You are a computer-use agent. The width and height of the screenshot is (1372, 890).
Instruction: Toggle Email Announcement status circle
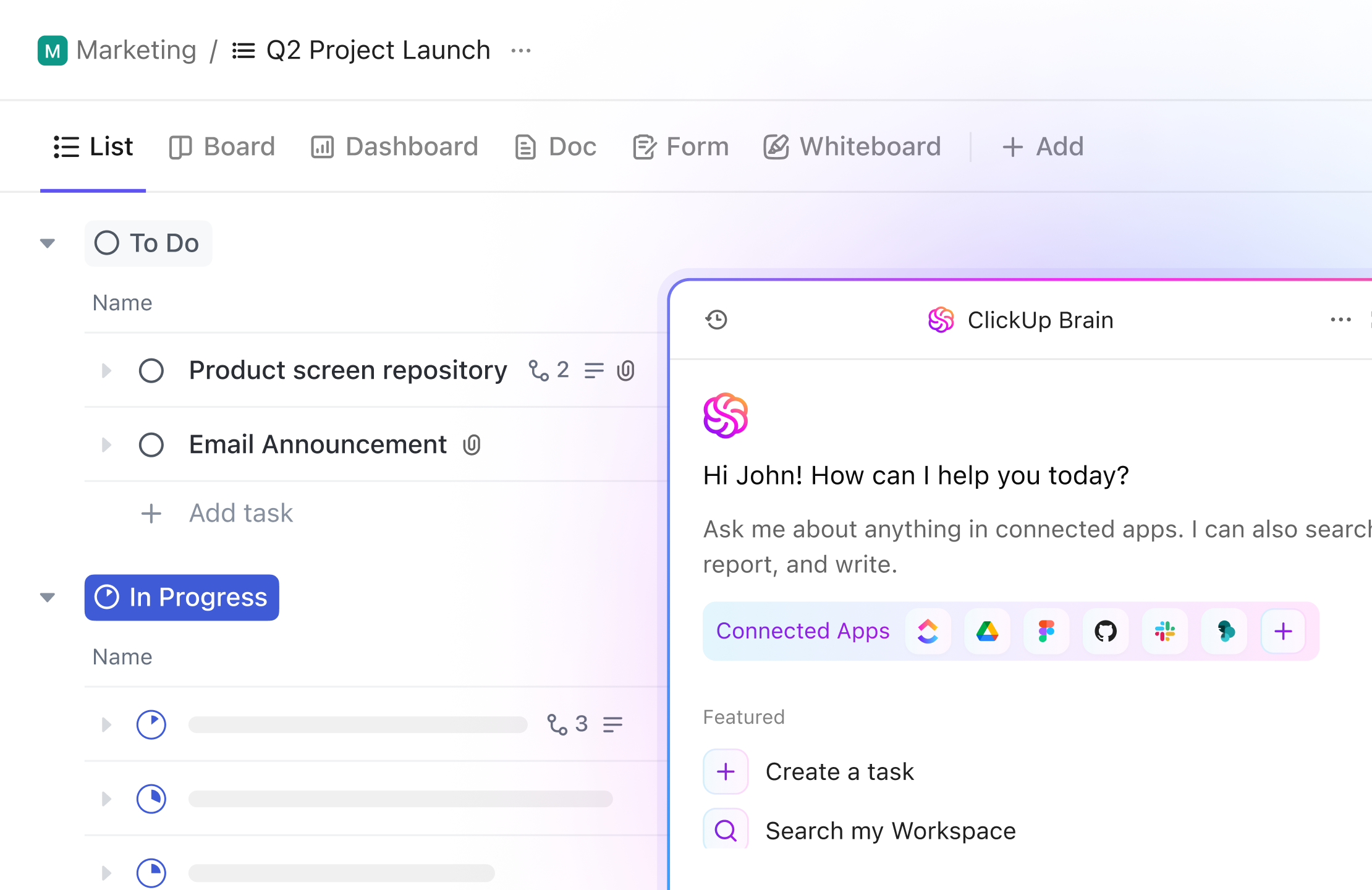(151, 445)
